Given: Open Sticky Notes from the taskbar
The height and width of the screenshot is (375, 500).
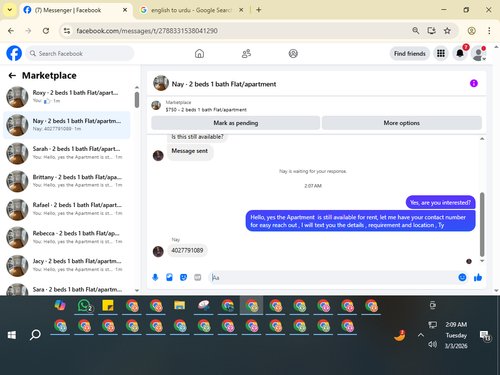Looking at the screenshot, I should (x=108, y=306).
